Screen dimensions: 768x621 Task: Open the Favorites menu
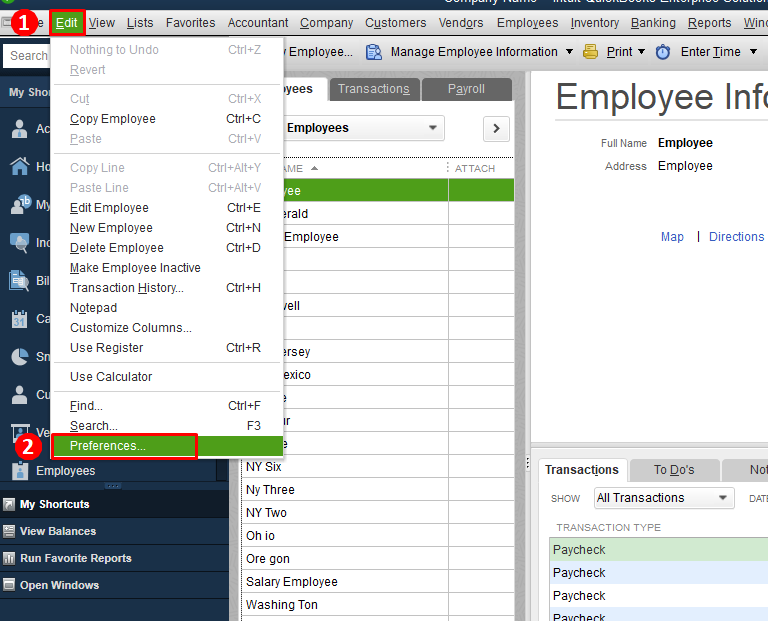point(191,23)
